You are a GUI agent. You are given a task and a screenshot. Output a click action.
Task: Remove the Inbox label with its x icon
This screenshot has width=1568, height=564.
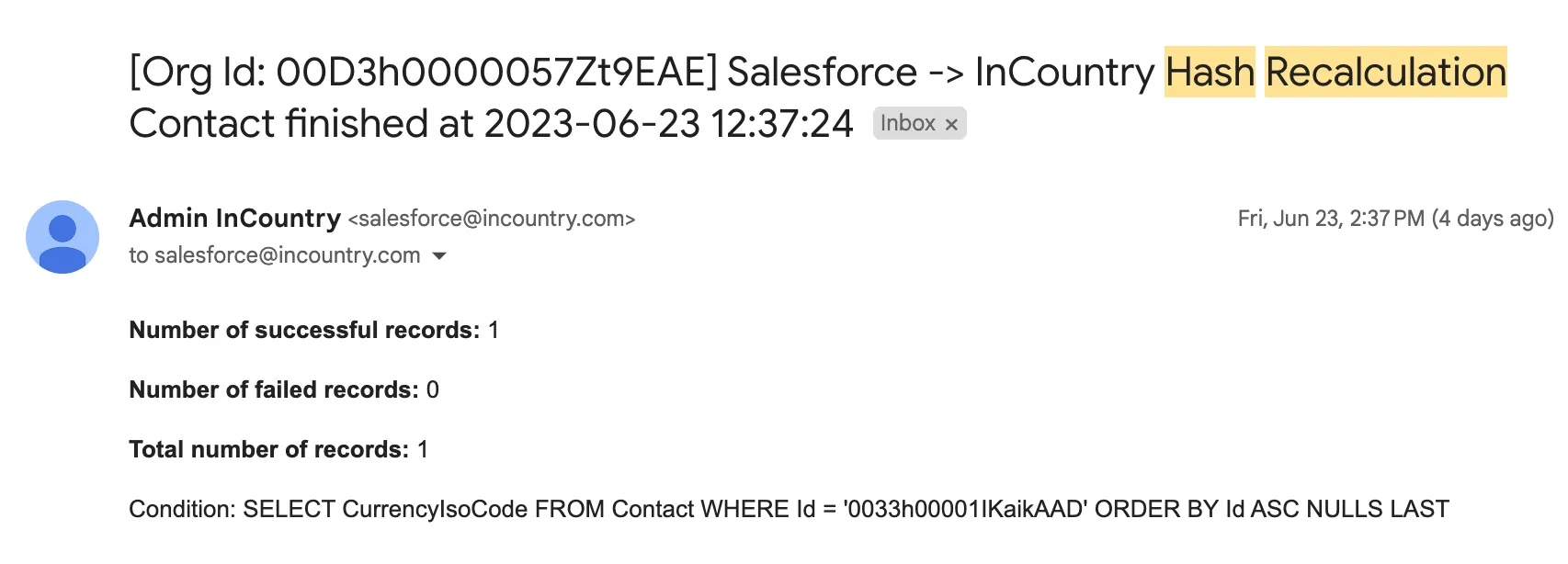coord(951,124)
